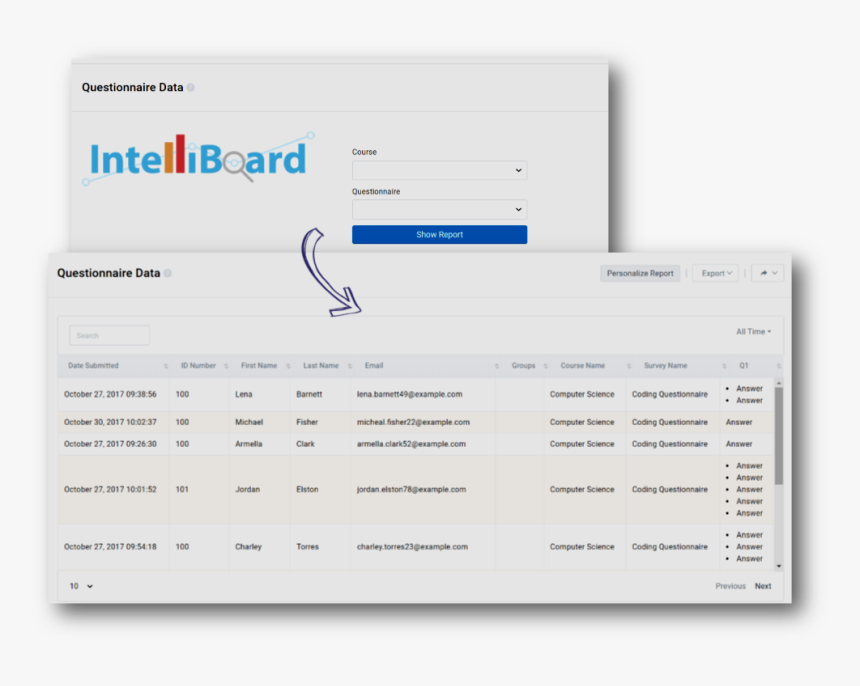Image resolution: width=860 pixels, height=686 pixels.
Task: Click table scrollbar down arrow
Action: [779, 566]
